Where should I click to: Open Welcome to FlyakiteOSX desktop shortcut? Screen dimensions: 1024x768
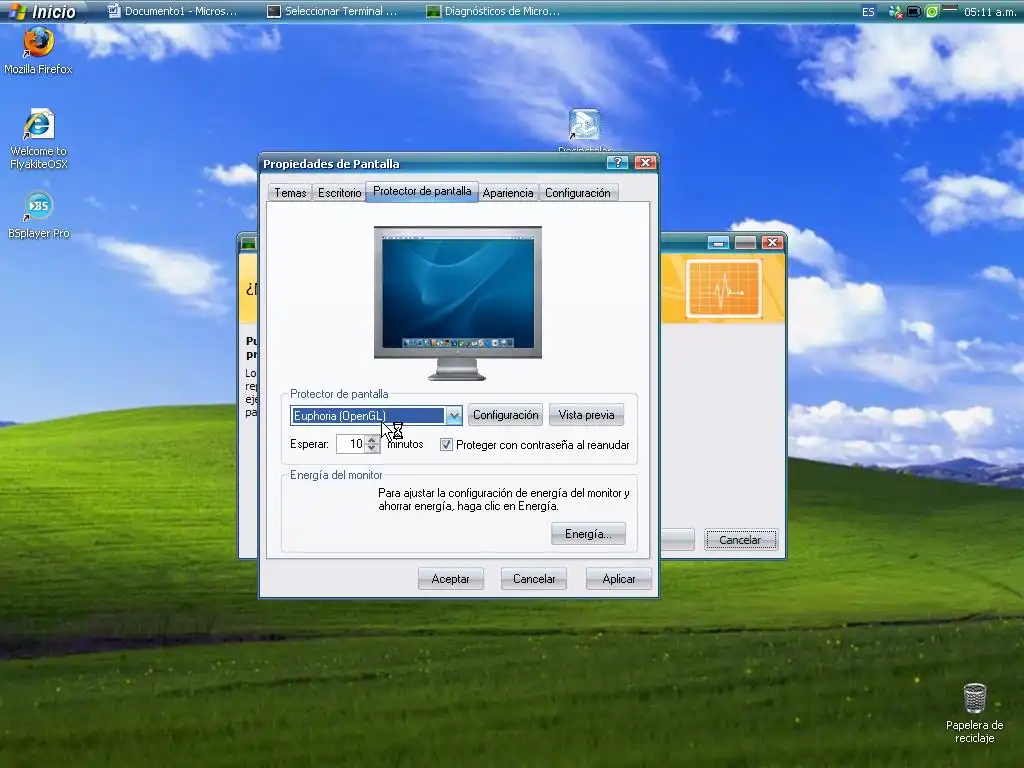(38, 139)
